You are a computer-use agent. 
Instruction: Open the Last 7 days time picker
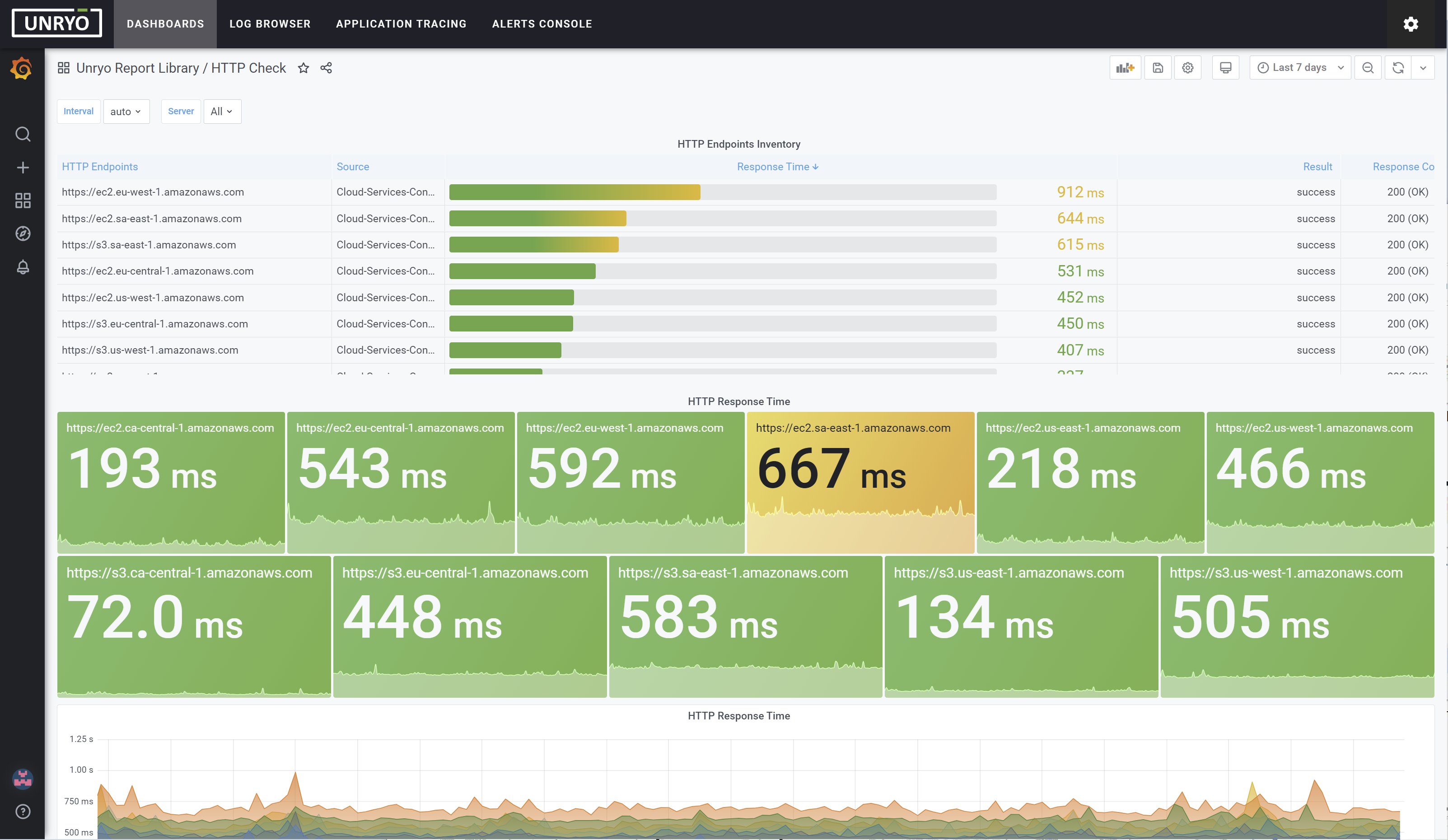click(1300, 68)
